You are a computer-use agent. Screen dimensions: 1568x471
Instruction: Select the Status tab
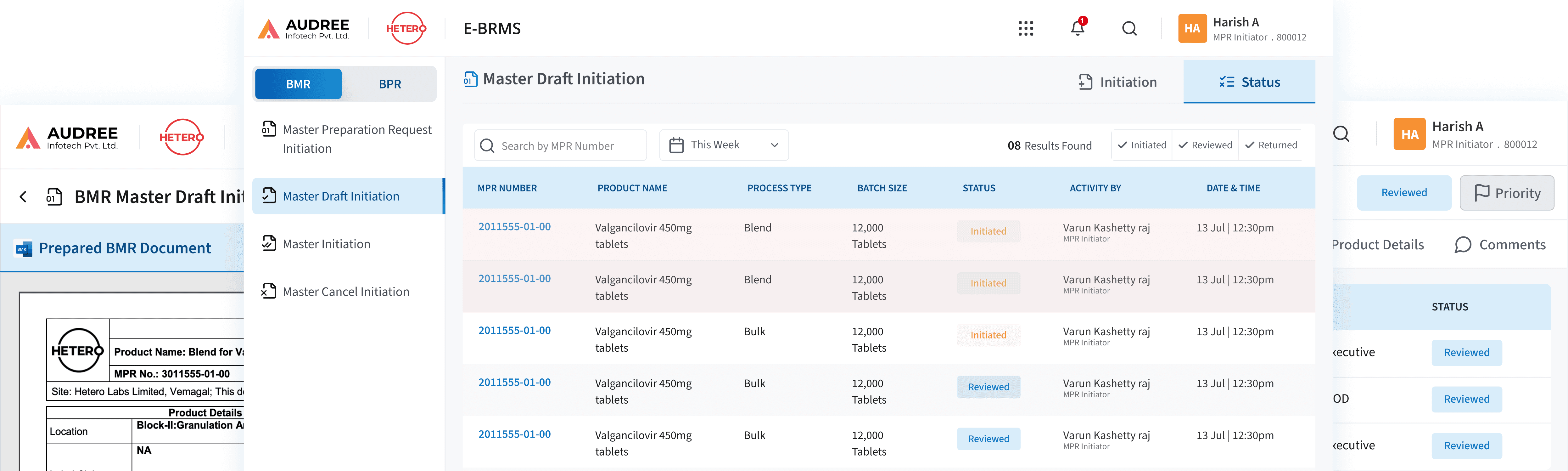[1249, 82]
